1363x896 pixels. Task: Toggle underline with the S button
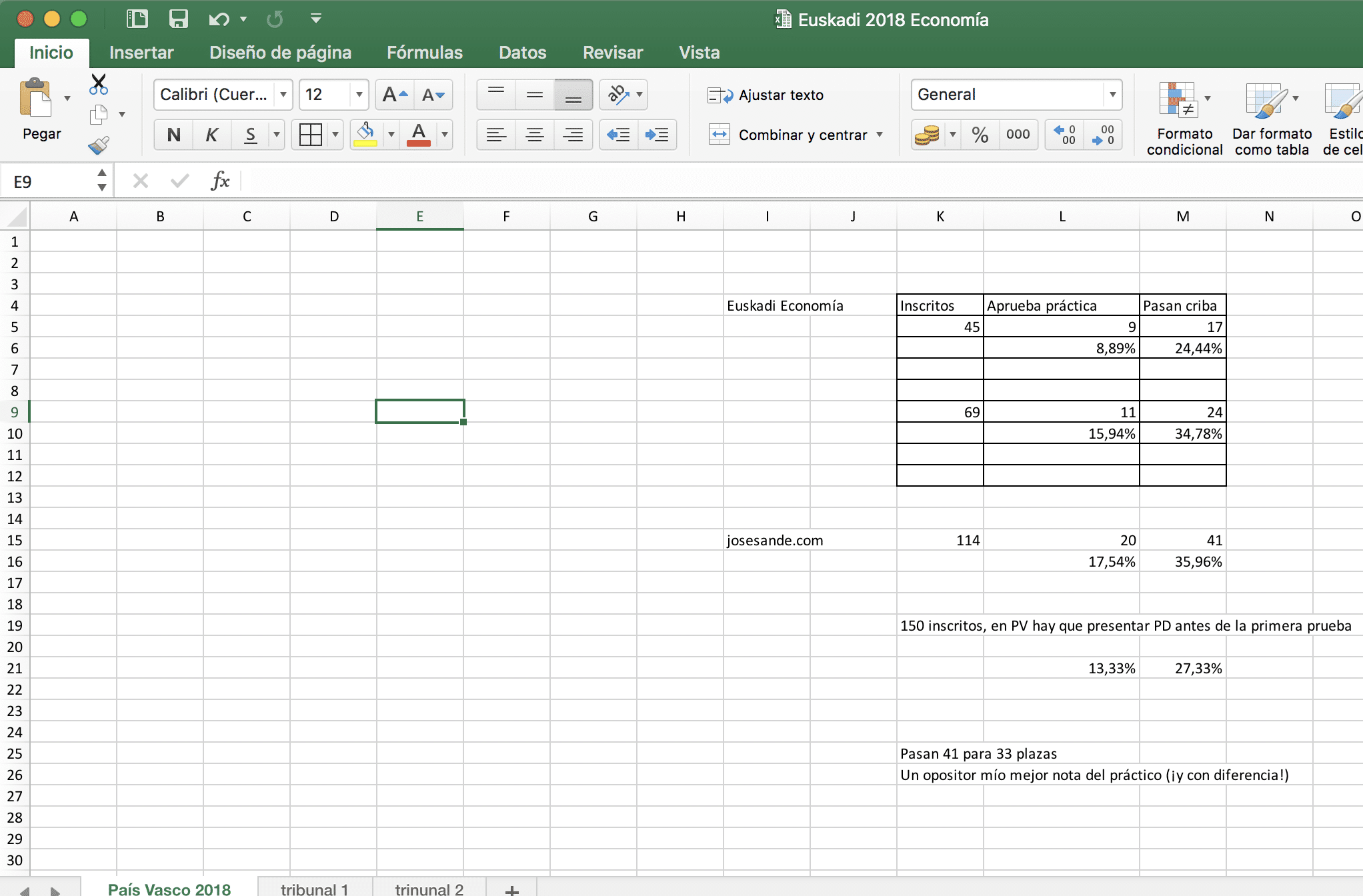coord(250,135)
